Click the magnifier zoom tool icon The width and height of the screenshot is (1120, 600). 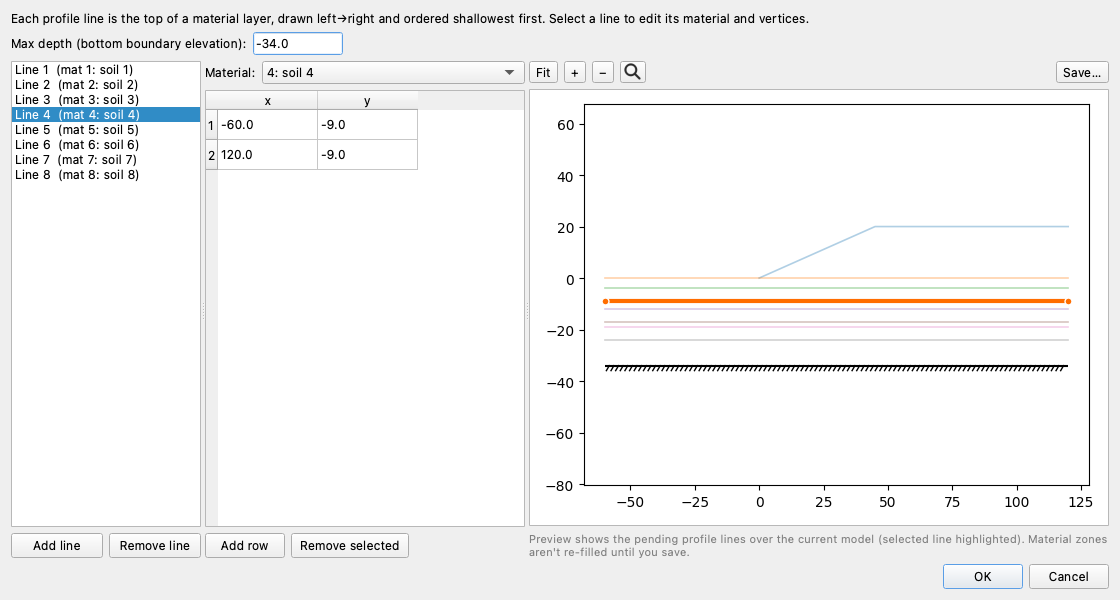coord(633,72)
